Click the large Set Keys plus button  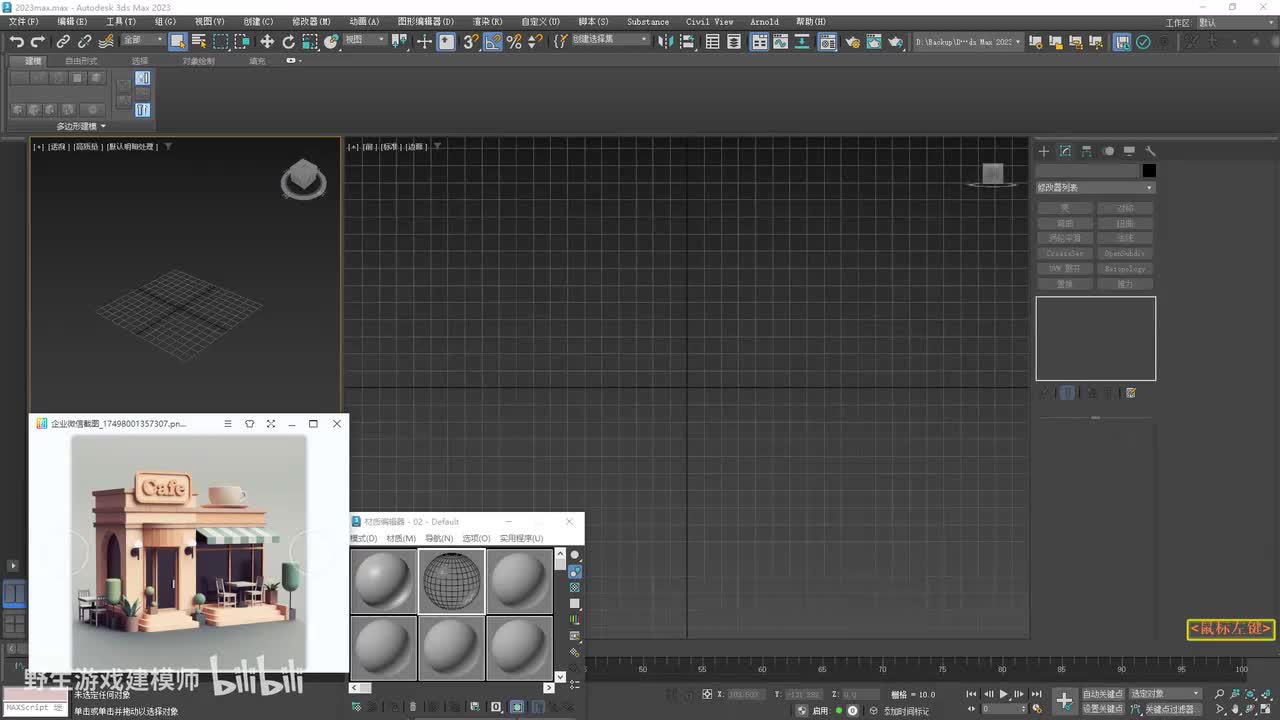tap(1064, 701)
